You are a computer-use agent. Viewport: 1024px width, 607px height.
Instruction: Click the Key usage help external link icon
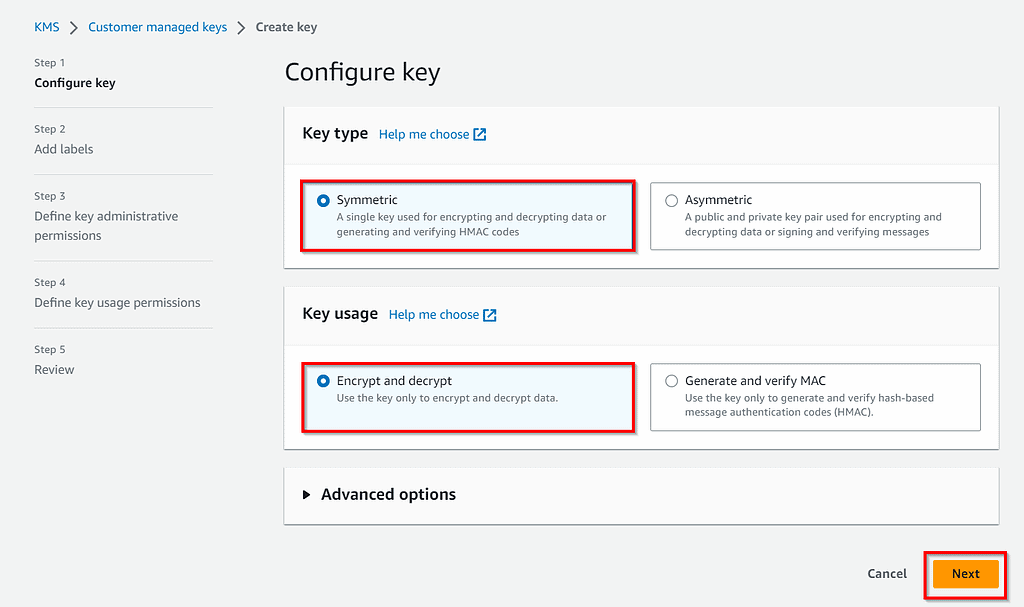[x=488, y=314]
